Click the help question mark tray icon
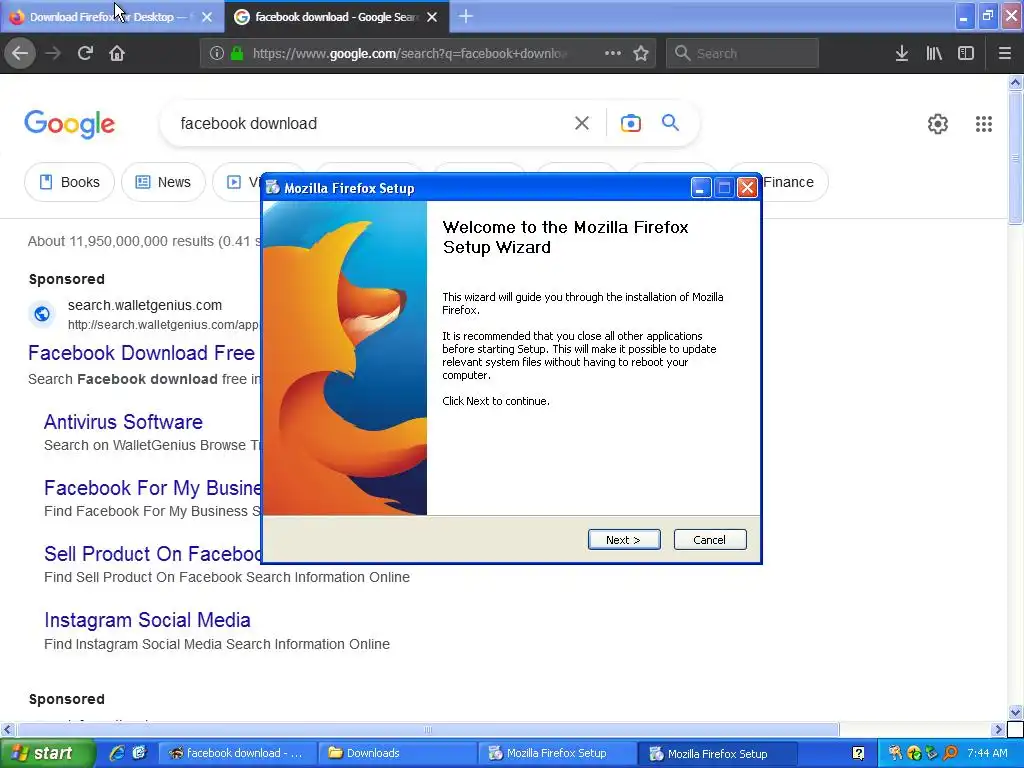1024x768 pixels. (858, 754)
